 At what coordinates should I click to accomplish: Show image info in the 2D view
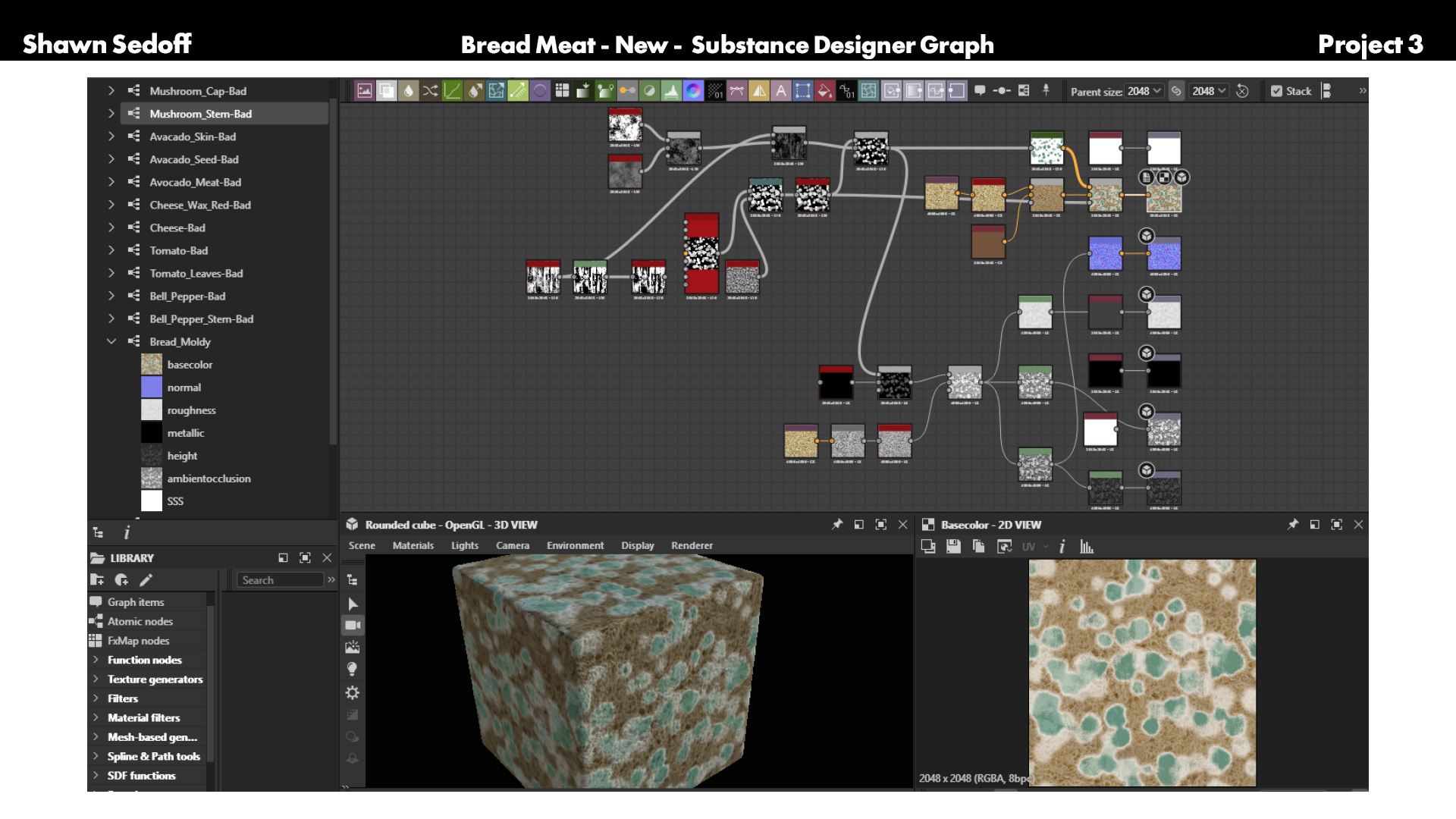click(x=1062, y=546)
